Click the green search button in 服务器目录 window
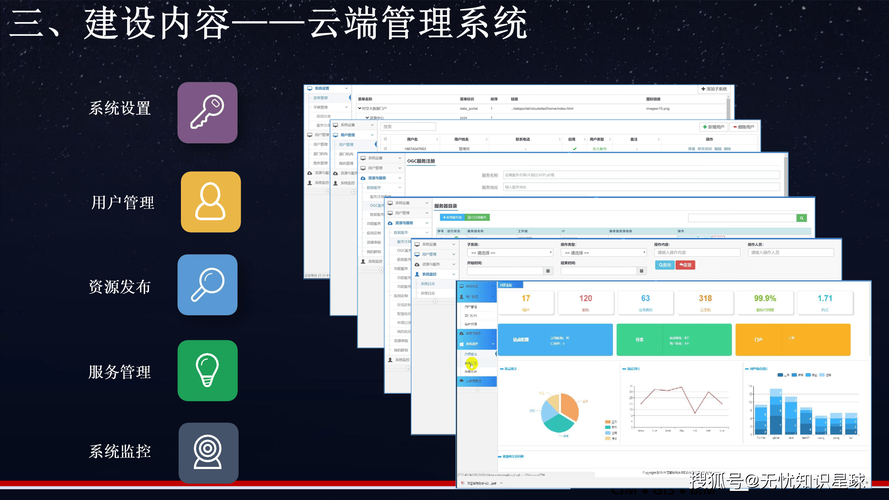The height and width of the screenshot is (500, 889). point(802,218)
